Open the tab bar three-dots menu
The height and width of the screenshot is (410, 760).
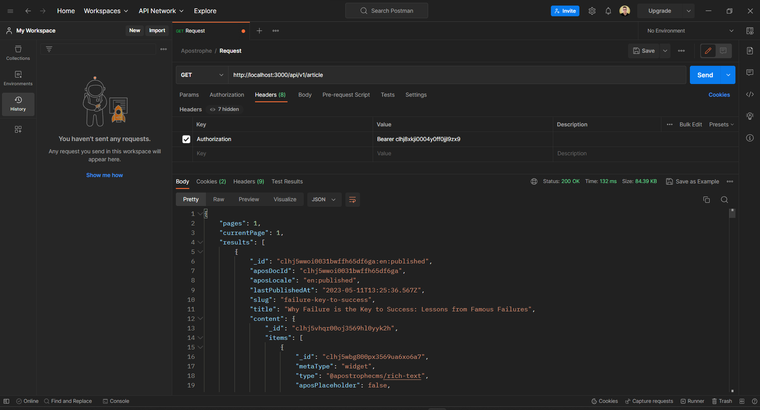pos(275,31)
